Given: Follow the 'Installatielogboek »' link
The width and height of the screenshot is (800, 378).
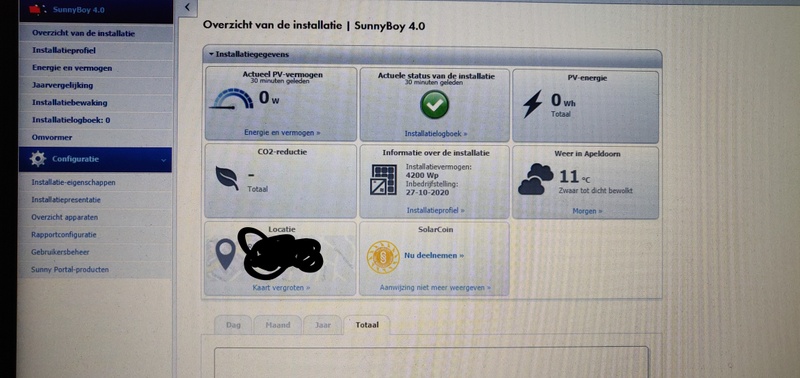Looking at the screenshot, I should click(436, 134).
